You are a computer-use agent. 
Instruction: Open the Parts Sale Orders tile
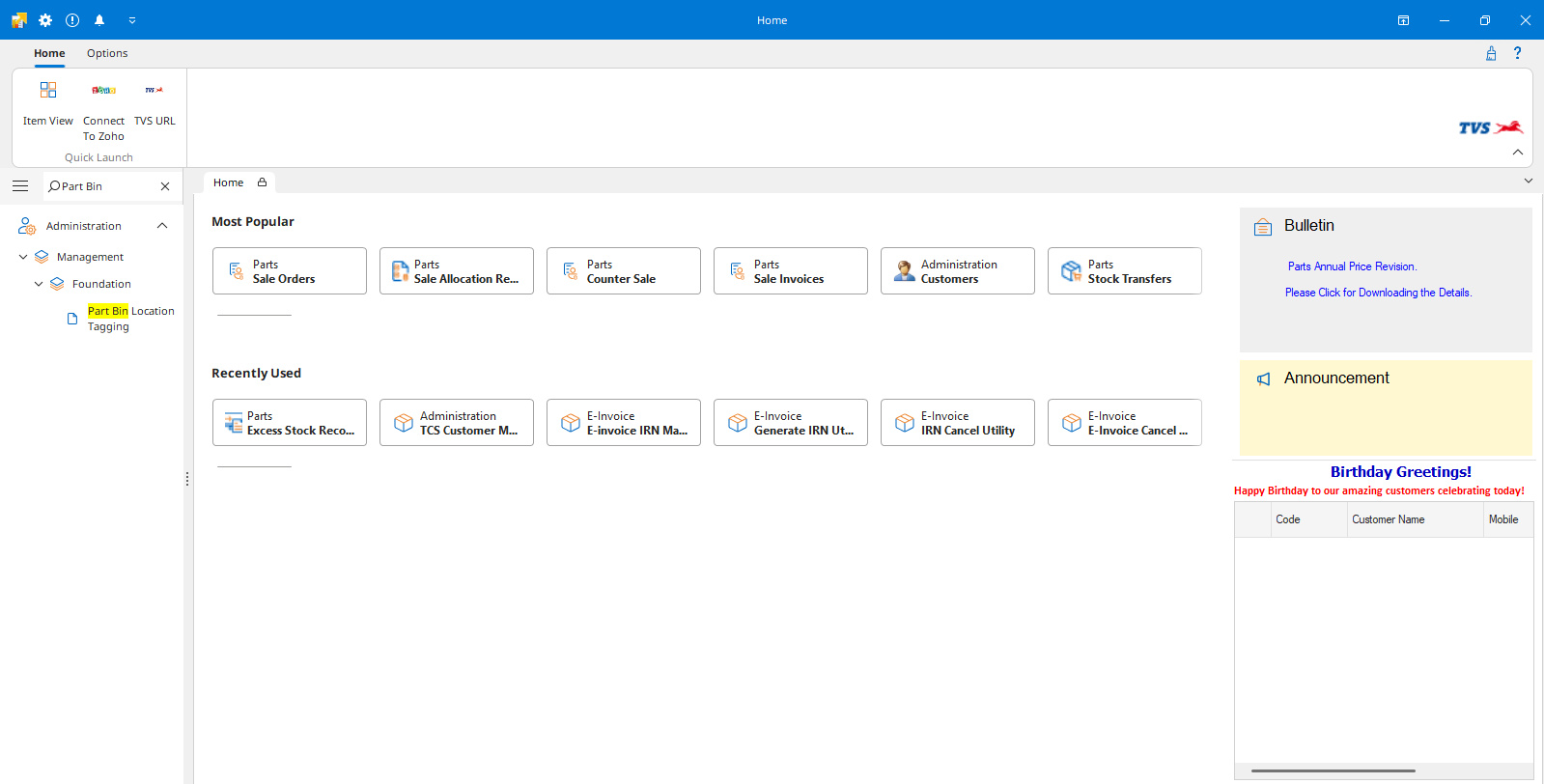coord(290,271)
